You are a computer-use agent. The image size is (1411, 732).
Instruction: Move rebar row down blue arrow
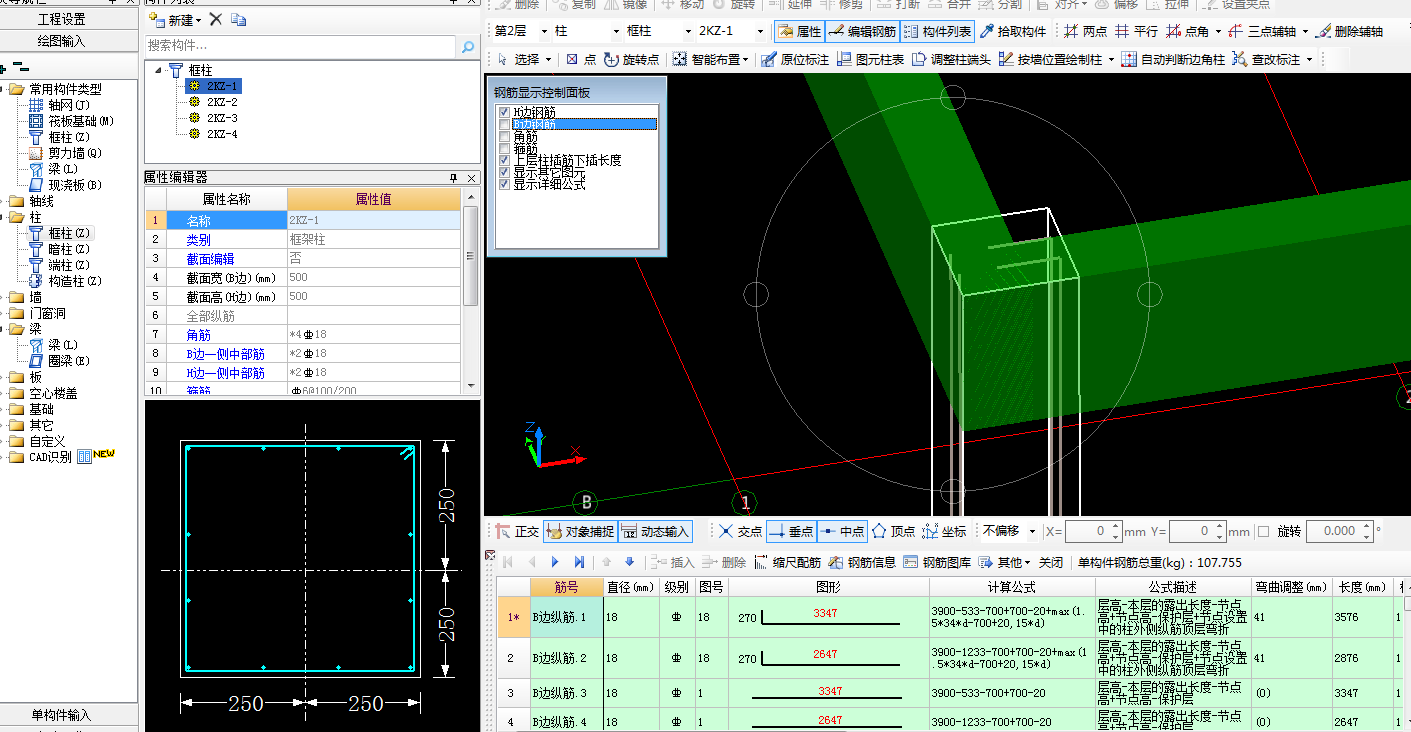629,562
